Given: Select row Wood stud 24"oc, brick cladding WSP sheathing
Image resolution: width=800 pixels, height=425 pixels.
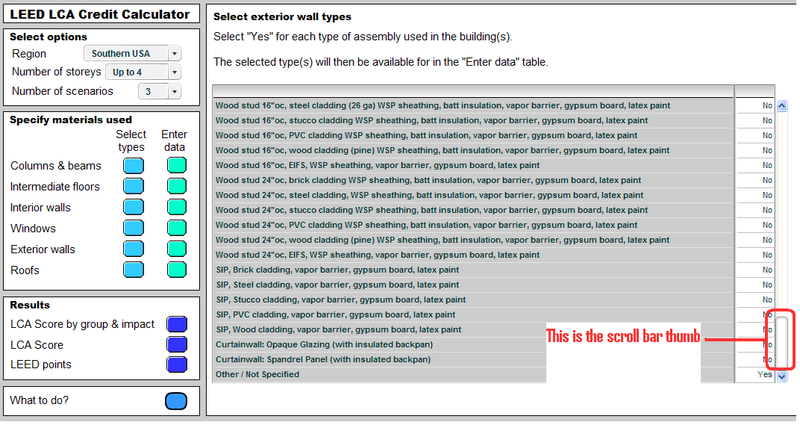Looking at the screenshot, I should click(473, 180).
